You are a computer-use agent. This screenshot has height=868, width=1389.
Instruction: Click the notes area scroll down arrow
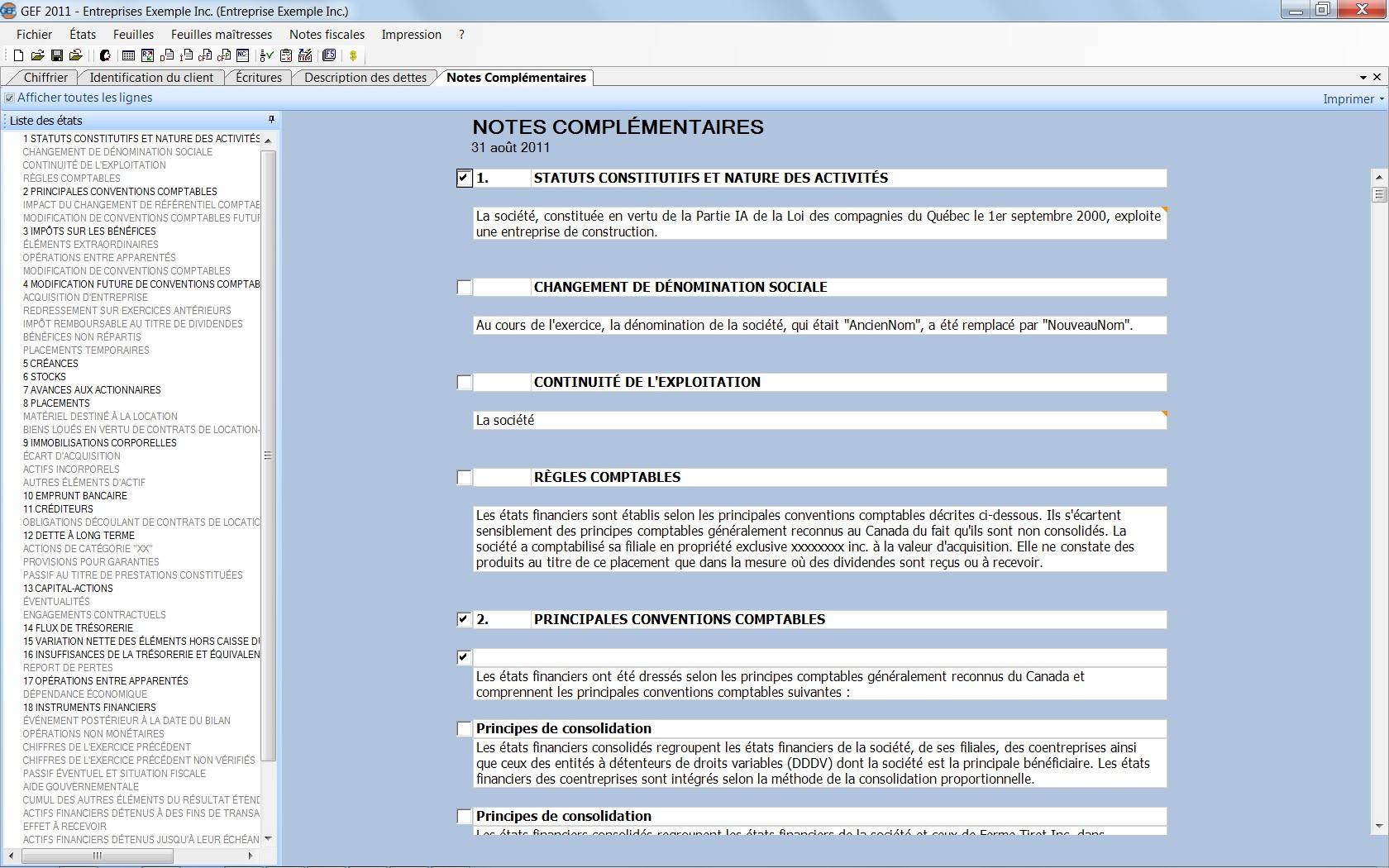pyautogui.click(x=1378, y=826)
